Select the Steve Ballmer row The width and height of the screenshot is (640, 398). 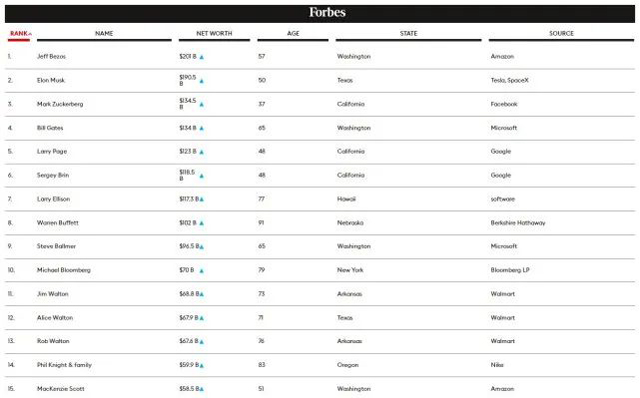(x=320, y=247)
